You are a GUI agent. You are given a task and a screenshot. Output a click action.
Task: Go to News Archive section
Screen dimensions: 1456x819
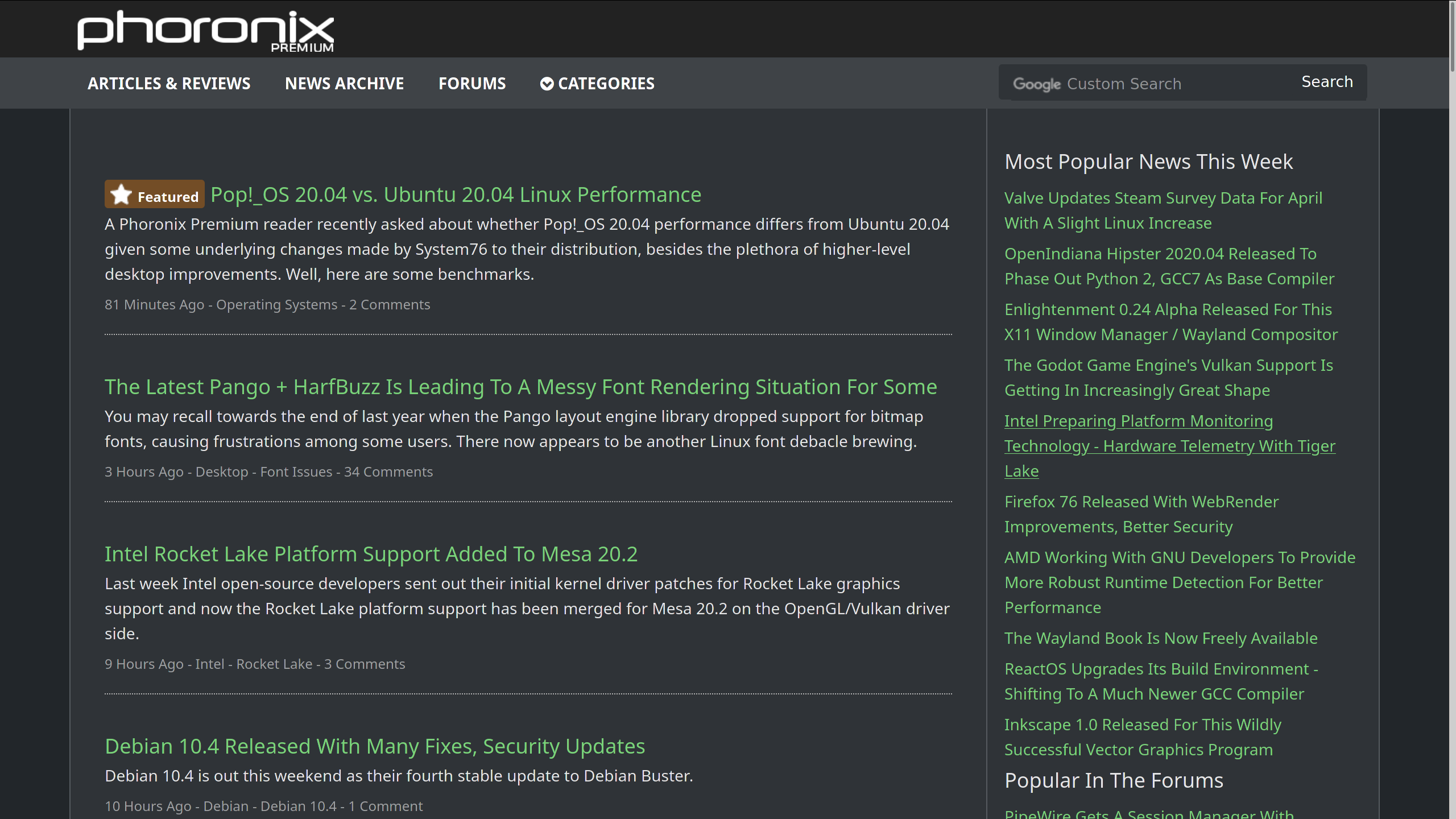[x=344, y=84]
